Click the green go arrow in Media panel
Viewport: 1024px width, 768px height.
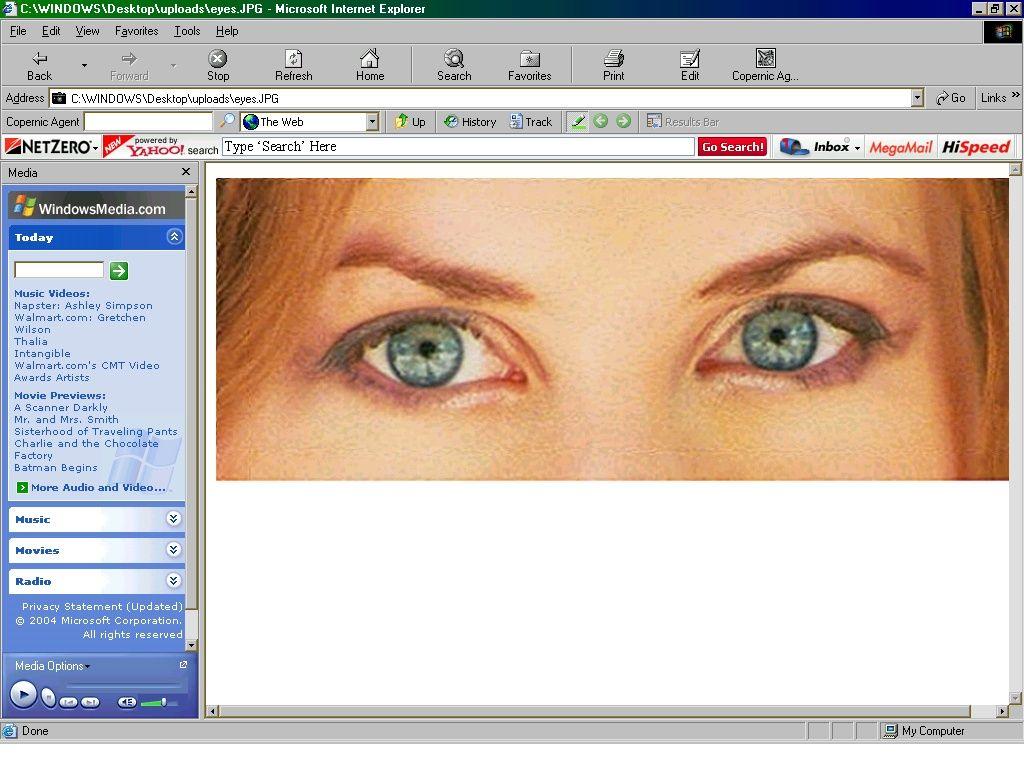coord(119,271)
